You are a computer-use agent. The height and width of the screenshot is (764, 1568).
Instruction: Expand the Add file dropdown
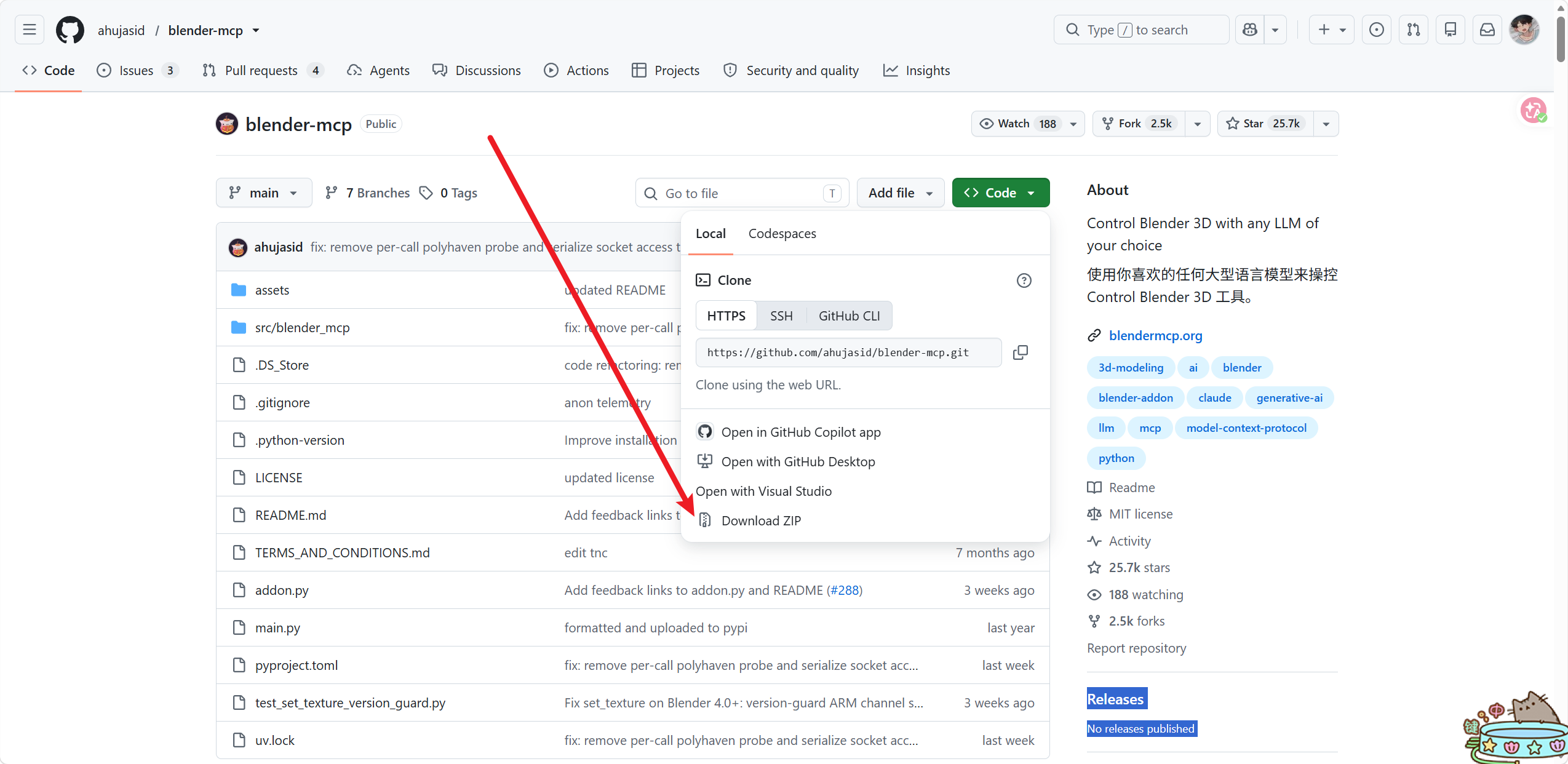tap(901, 193)
